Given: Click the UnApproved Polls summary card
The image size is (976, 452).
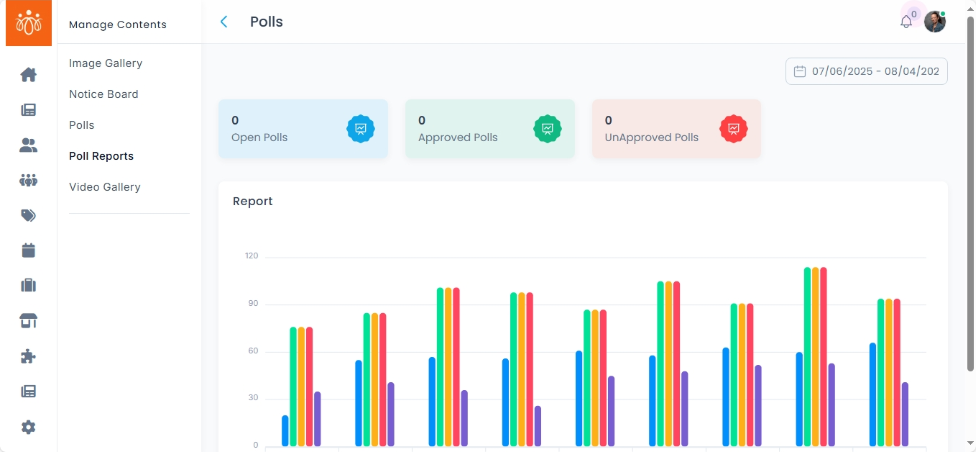Looking at the screenshot, I should click(x=676, y=129).
